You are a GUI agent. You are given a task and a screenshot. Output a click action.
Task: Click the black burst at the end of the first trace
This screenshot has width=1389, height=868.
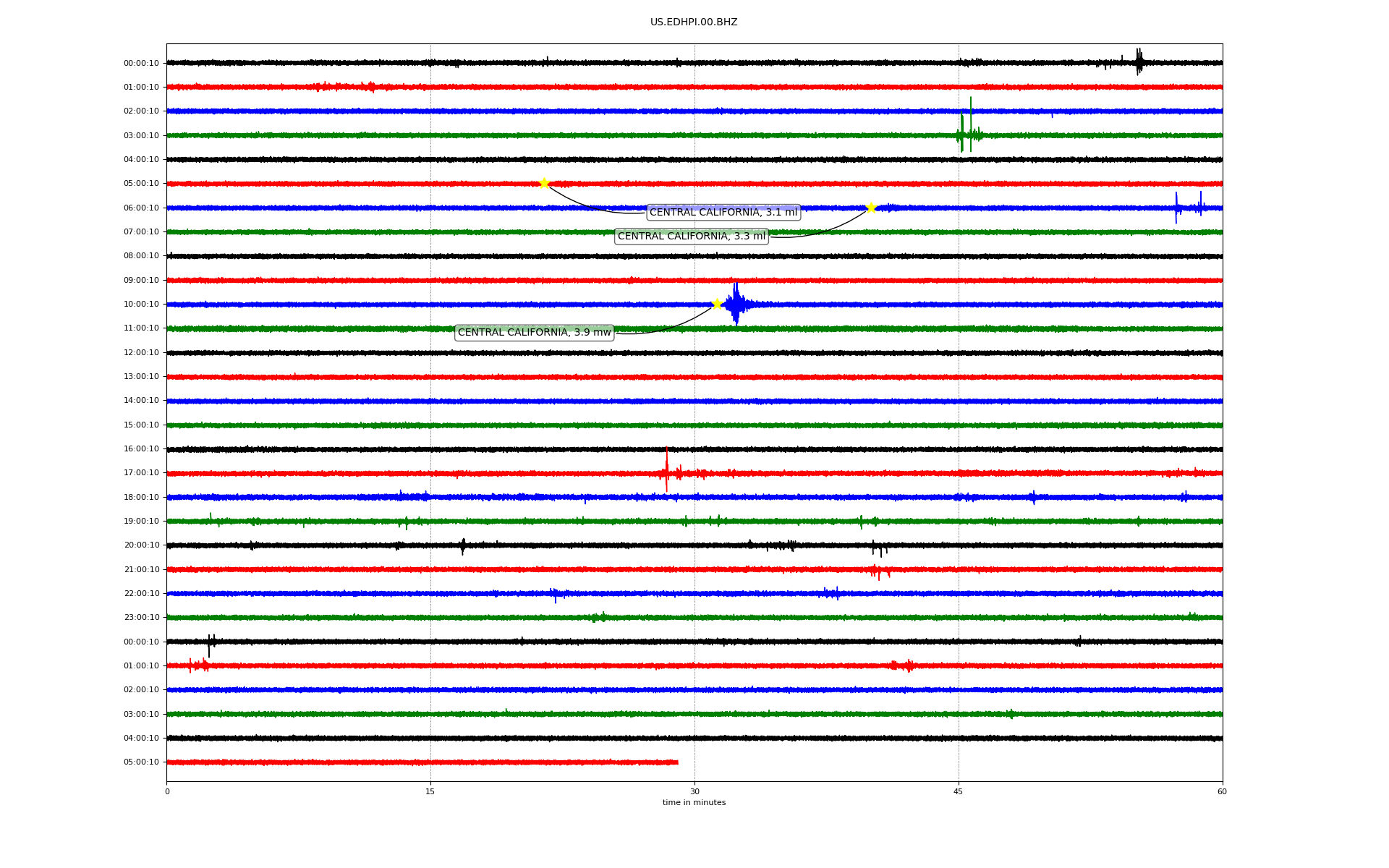[x=1139, y=62]
